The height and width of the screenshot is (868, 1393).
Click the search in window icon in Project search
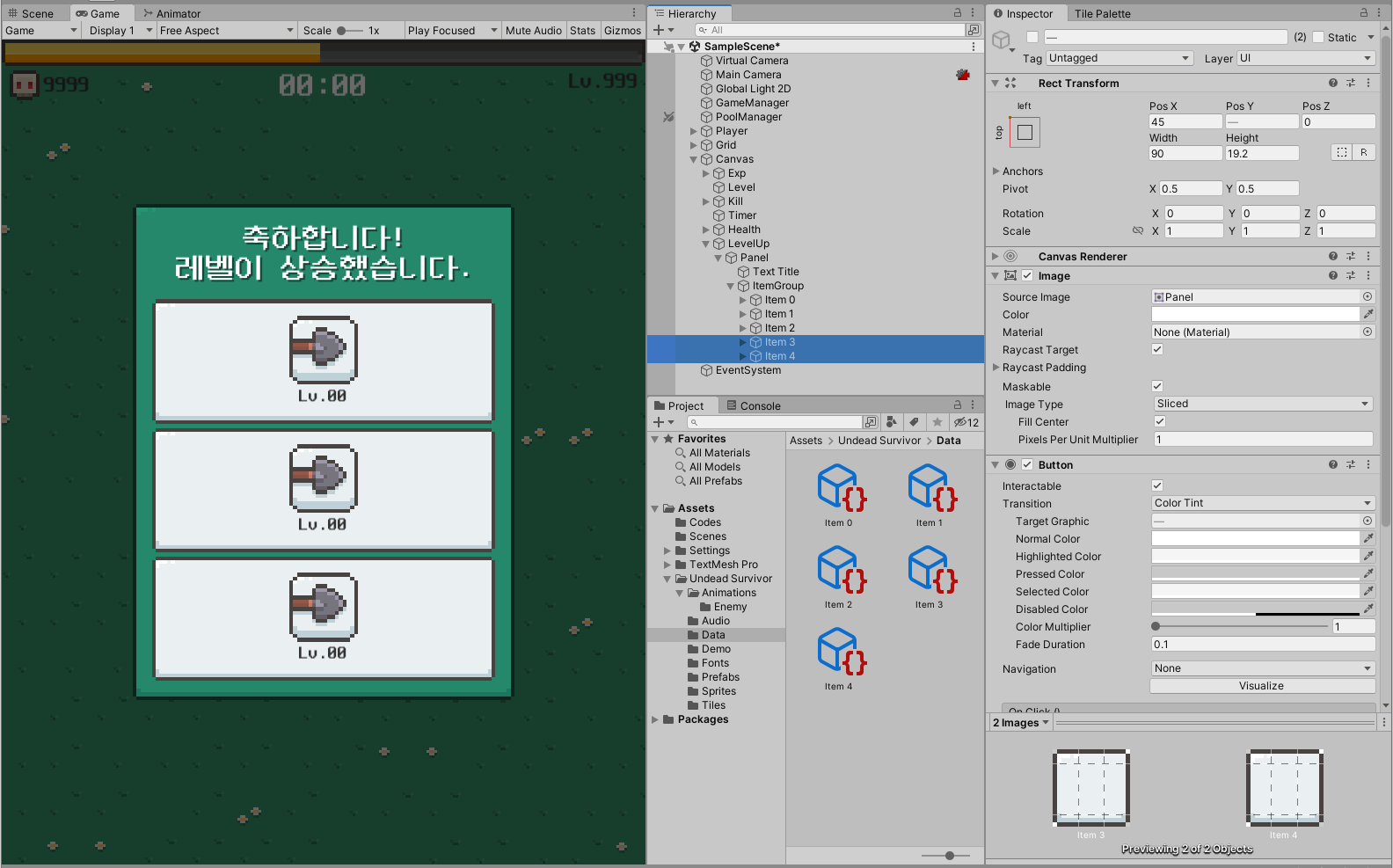pyautogui.click(x=870, y=422)
